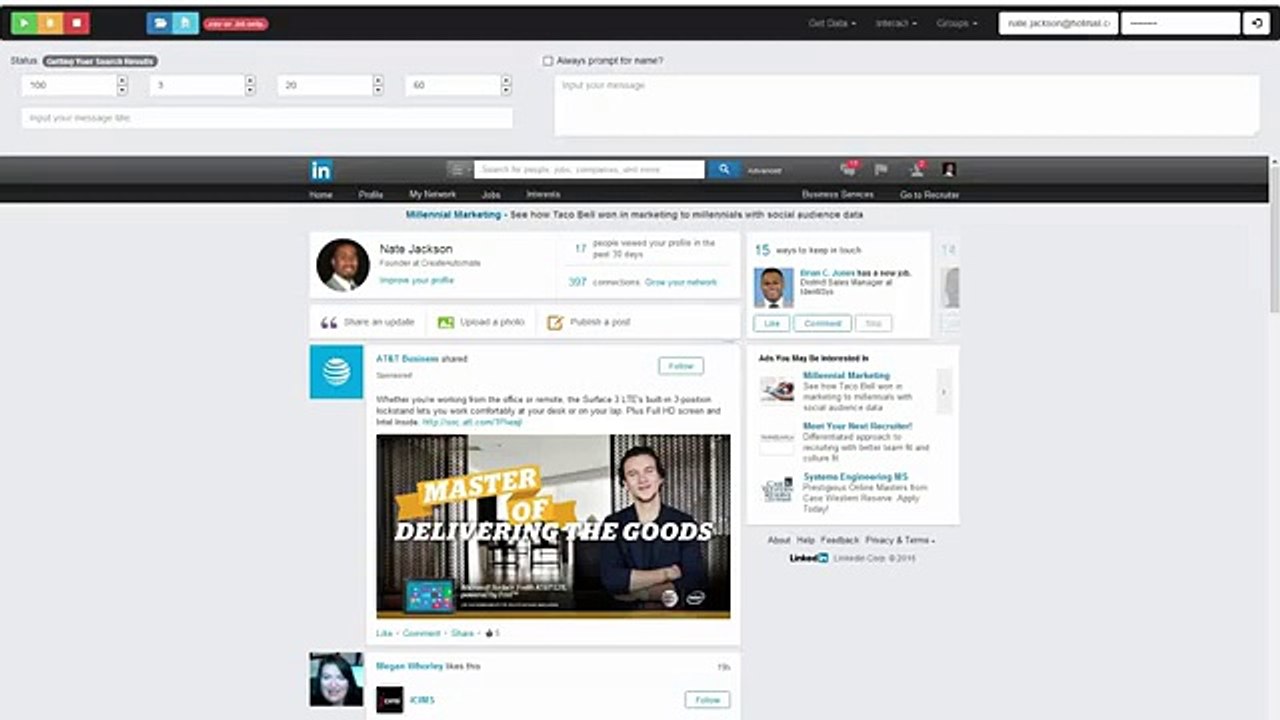Click the Improve your profile link
Image resolution: width=1280 pixels, height=720 pixels.
416,281
